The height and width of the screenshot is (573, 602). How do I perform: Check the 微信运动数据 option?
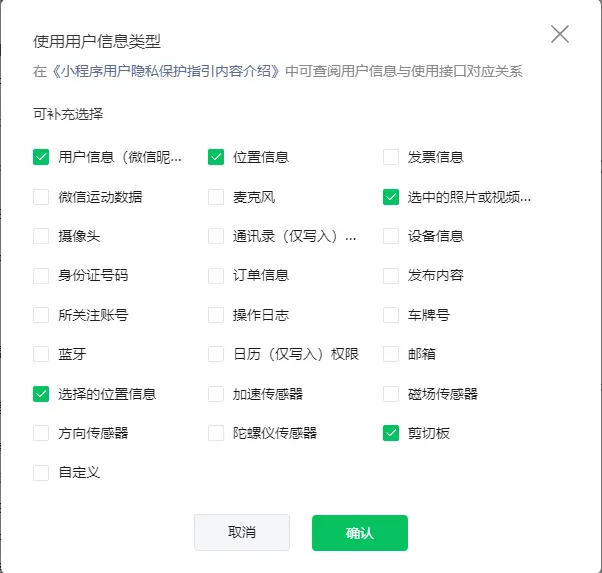41,197
